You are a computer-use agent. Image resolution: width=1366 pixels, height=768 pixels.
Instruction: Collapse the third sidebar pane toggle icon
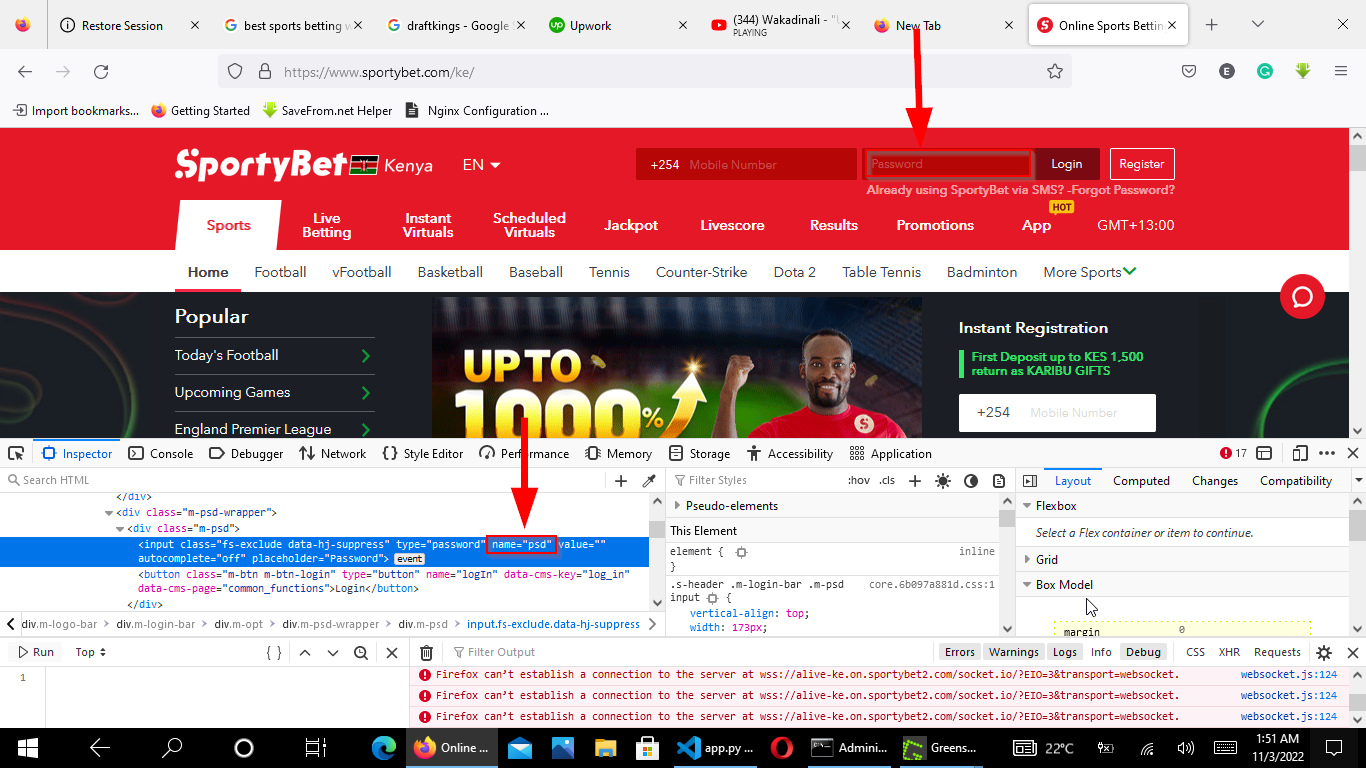coord(1030,481)
